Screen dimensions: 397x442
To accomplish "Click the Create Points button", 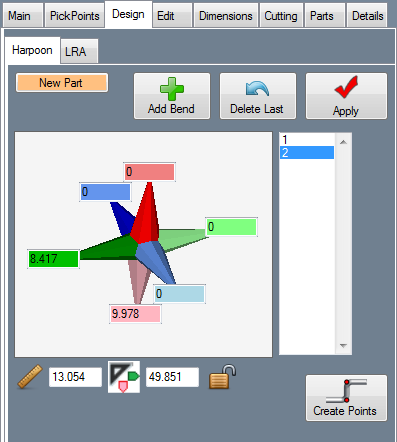I will pyautogui.click(x=346, y=398).
